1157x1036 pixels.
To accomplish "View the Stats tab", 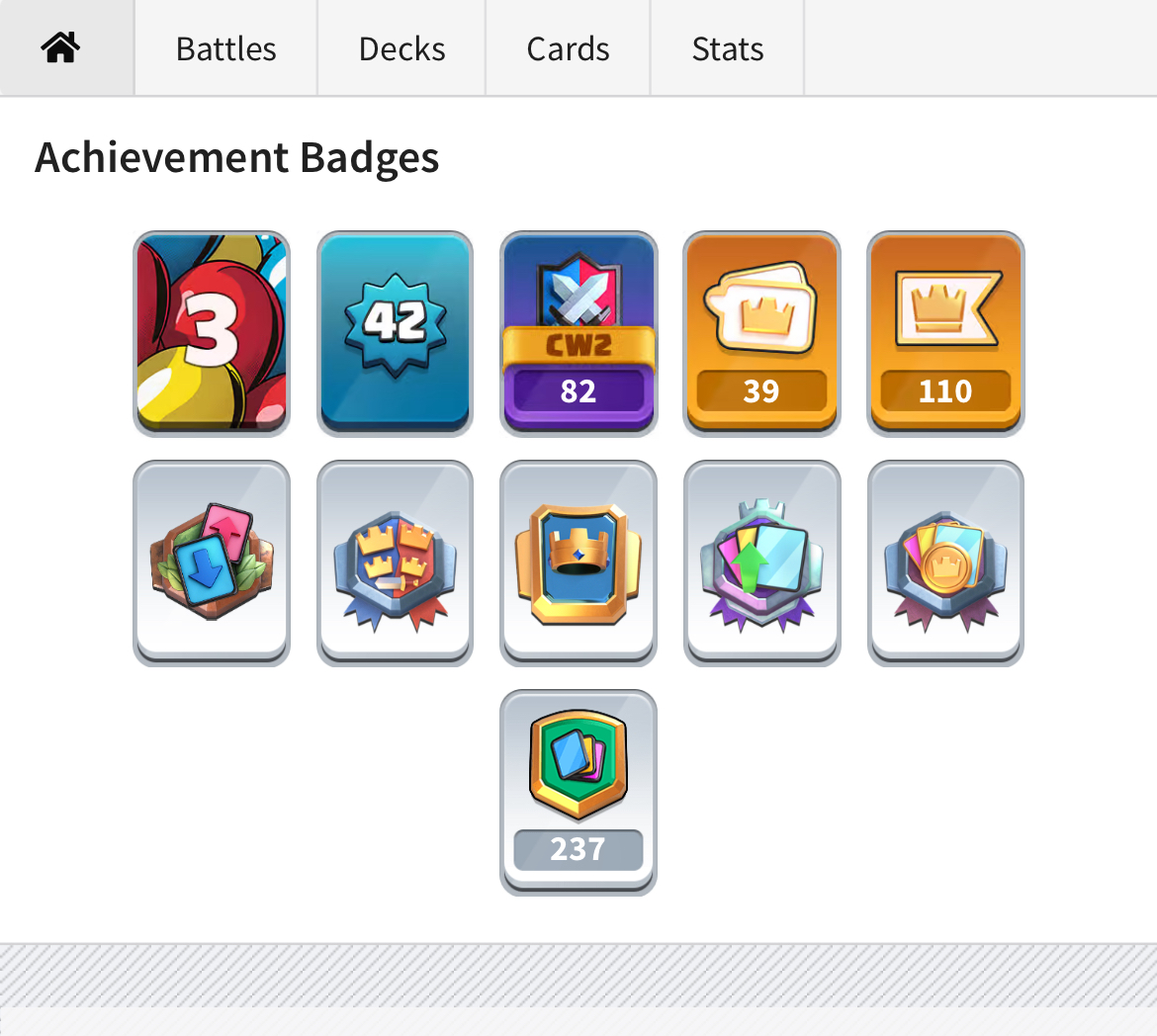I will pyautogui.click(x=727, y=48).
